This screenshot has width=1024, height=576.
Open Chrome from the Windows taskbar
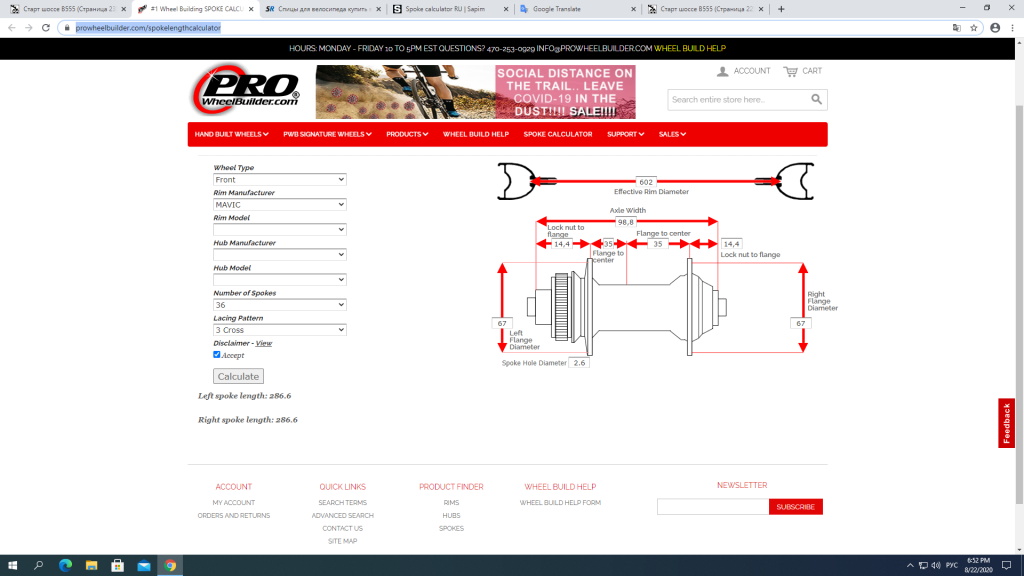pos(170,566)
